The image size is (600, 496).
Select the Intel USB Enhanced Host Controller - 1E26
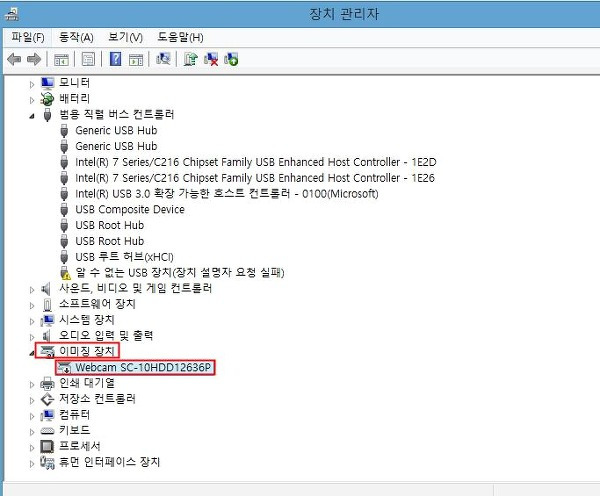pyautogui.click(x=255, y=178)
